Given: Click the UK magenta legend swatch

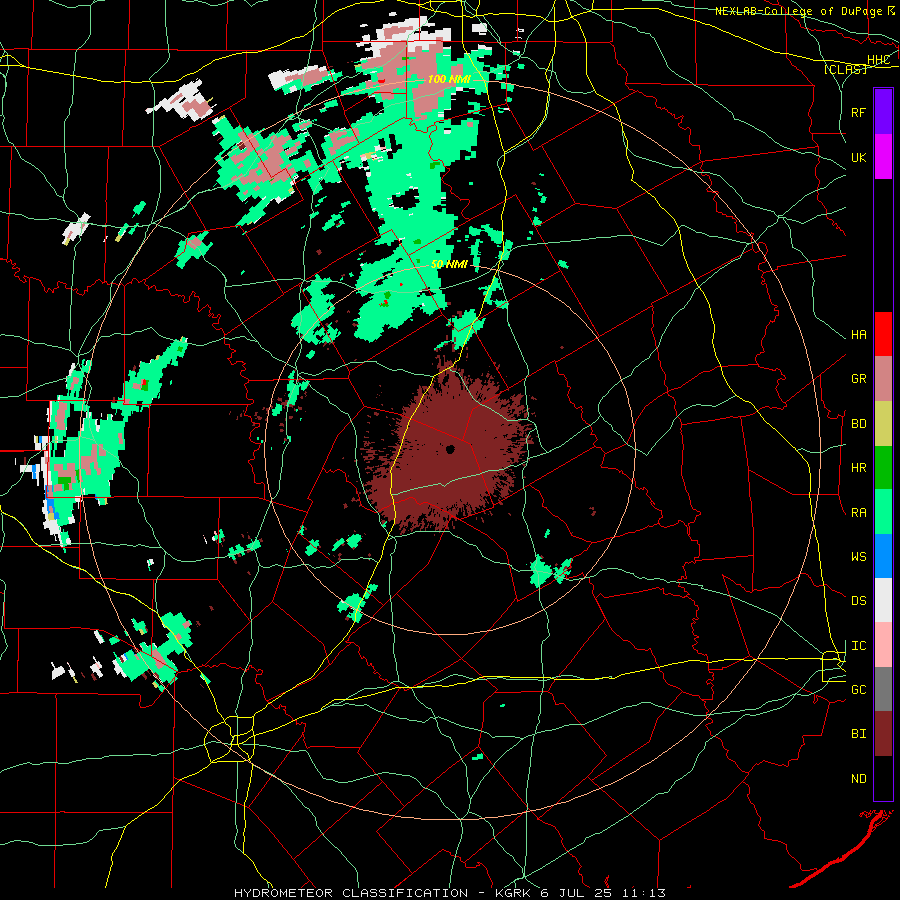Looking at the screenshot, I should click(883, 157).
